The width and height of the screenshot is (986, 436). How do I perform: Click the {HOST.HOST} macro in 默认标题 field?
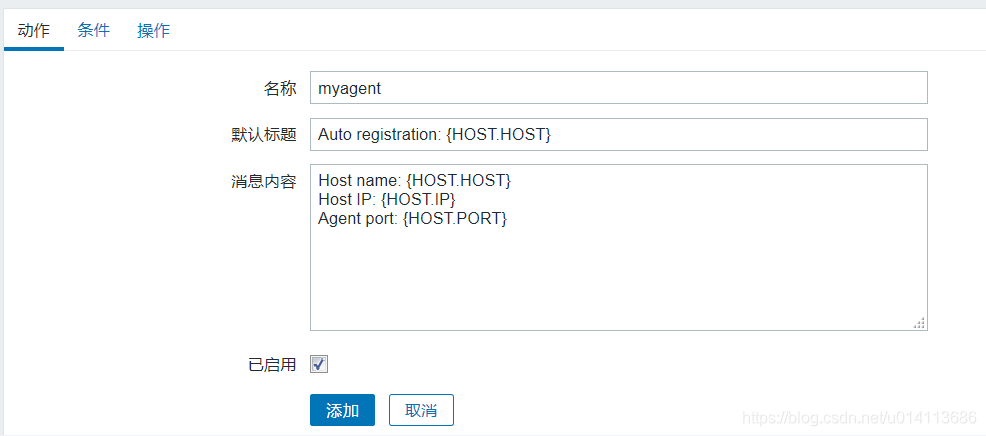tap(498, 134)
